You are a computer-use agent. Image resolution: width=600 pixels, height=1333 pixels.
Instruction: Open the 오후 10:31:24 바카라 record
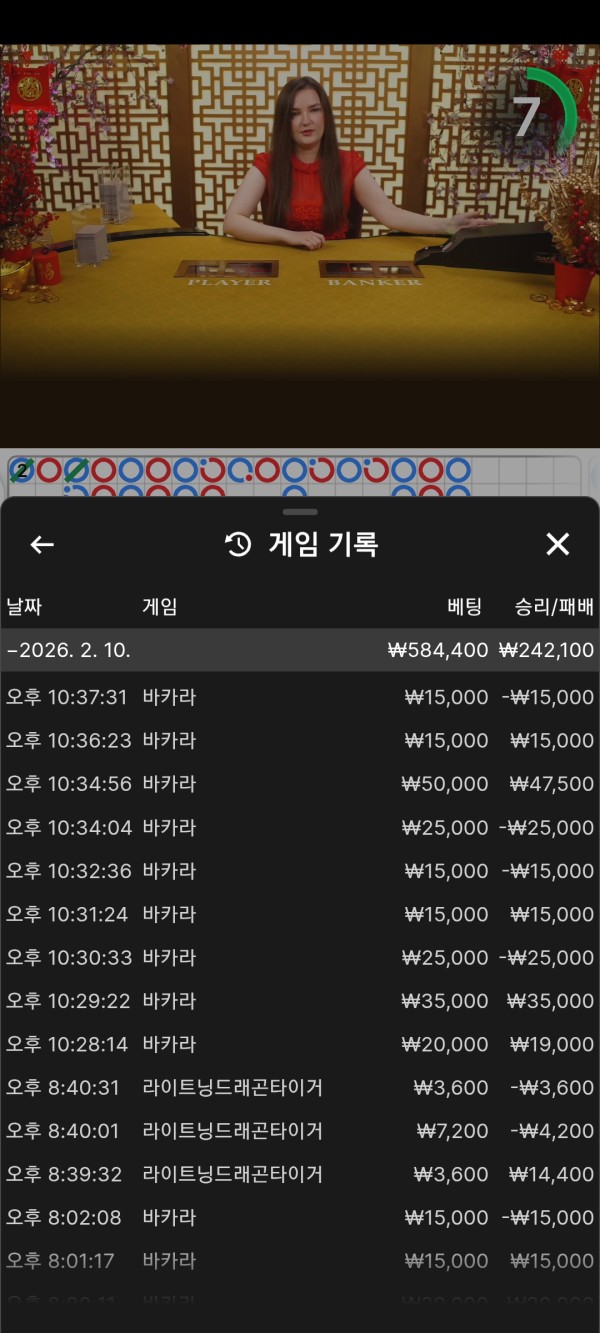tap(300, 914)
